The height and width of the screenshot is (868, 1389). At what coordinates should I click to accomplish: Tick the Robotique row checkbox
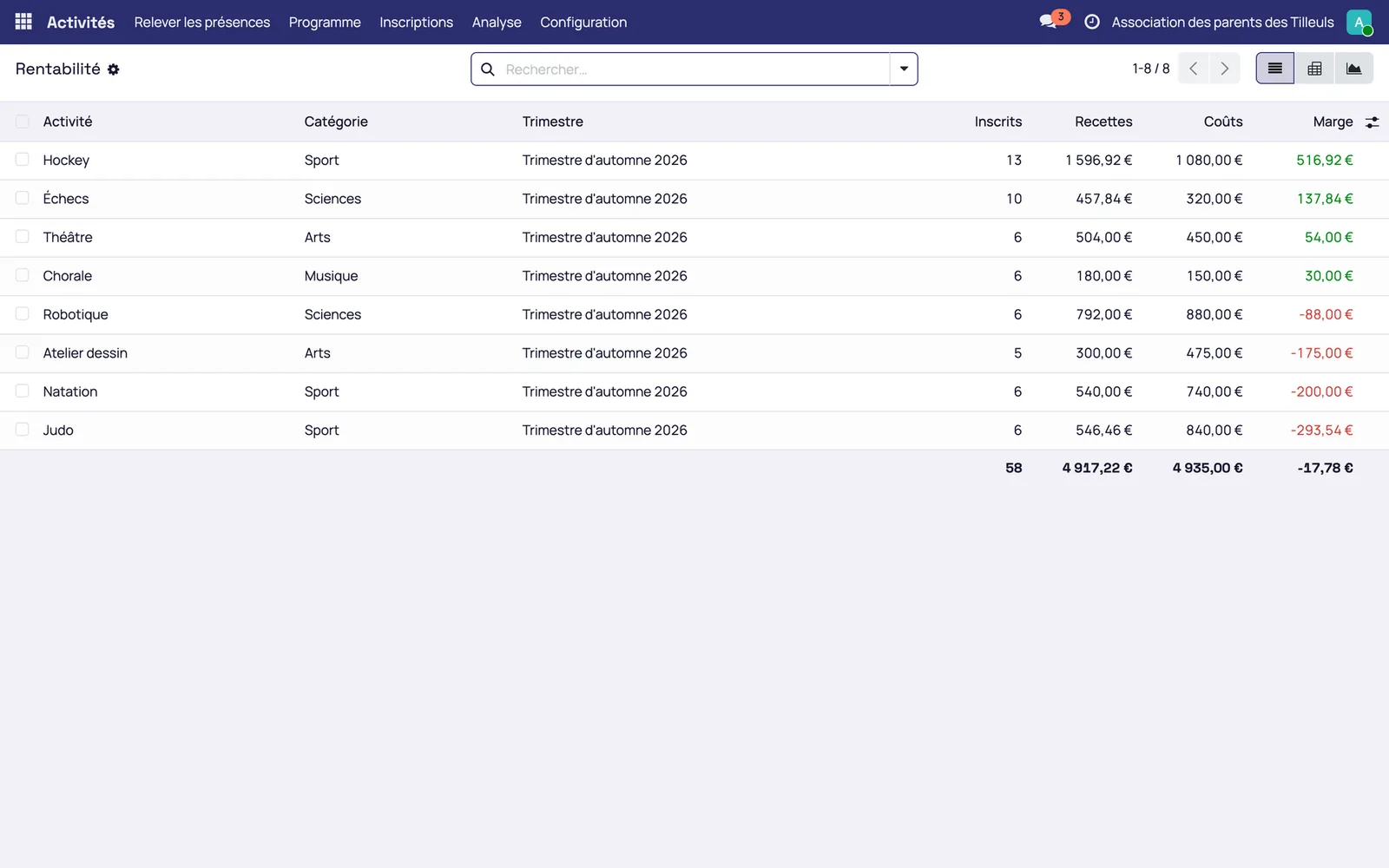point(23,314)
